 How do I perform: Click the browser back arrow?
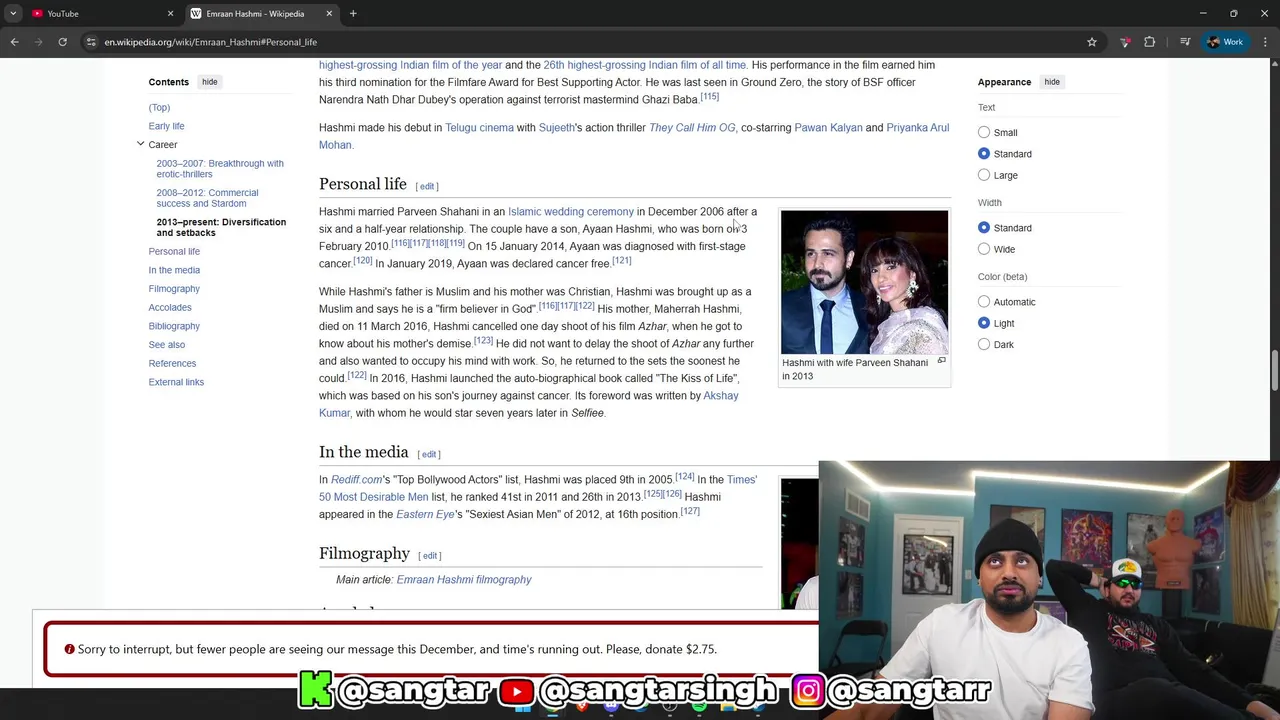click(x=14, y=42)
